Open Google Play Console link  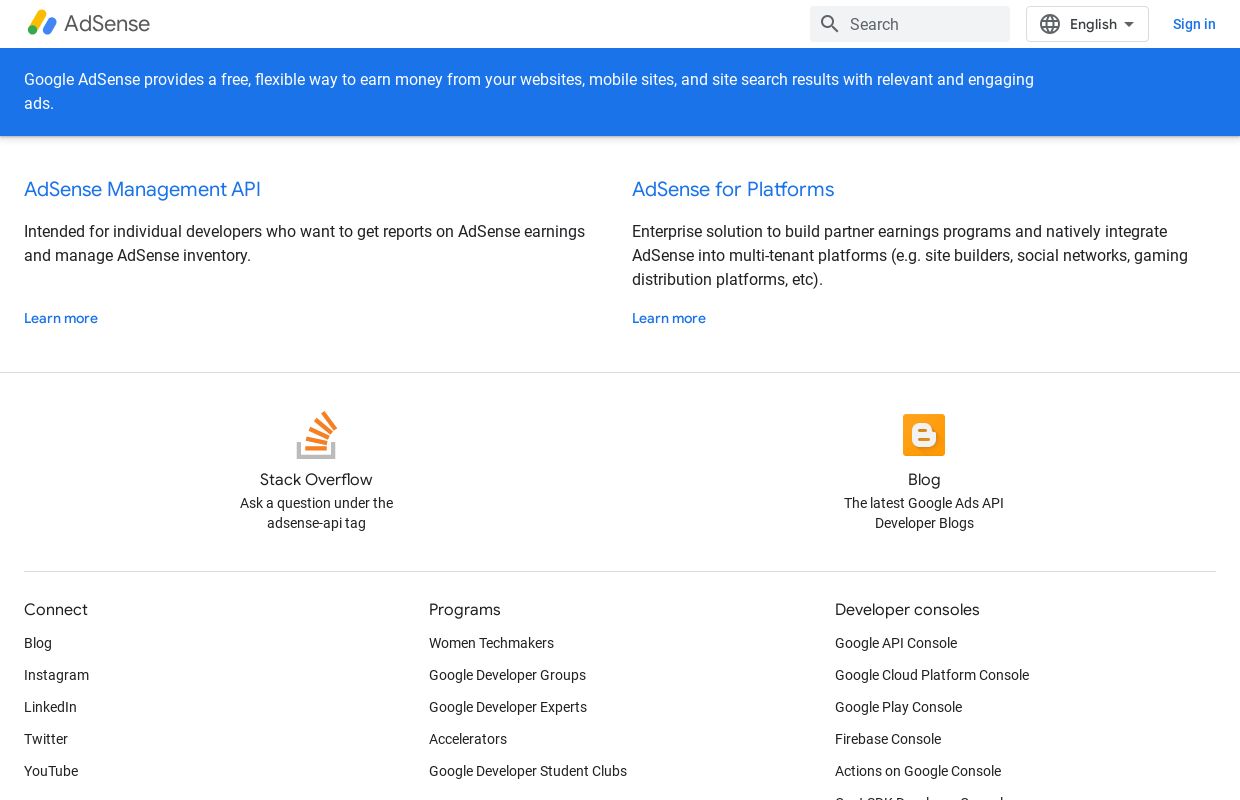(x=898, y=707)
